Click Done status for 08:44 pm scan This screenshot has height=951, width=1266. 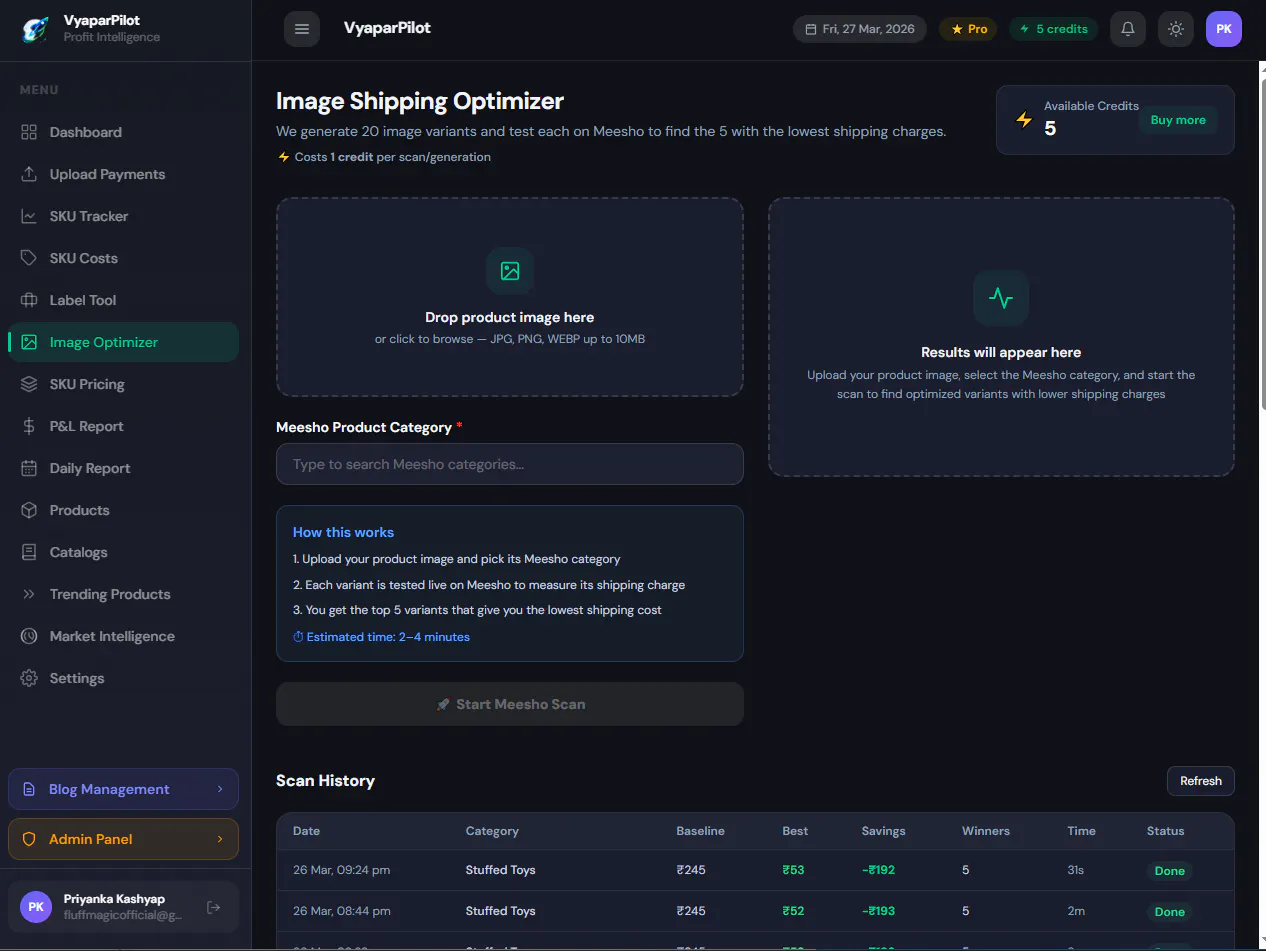click(x=1170, y=912)
